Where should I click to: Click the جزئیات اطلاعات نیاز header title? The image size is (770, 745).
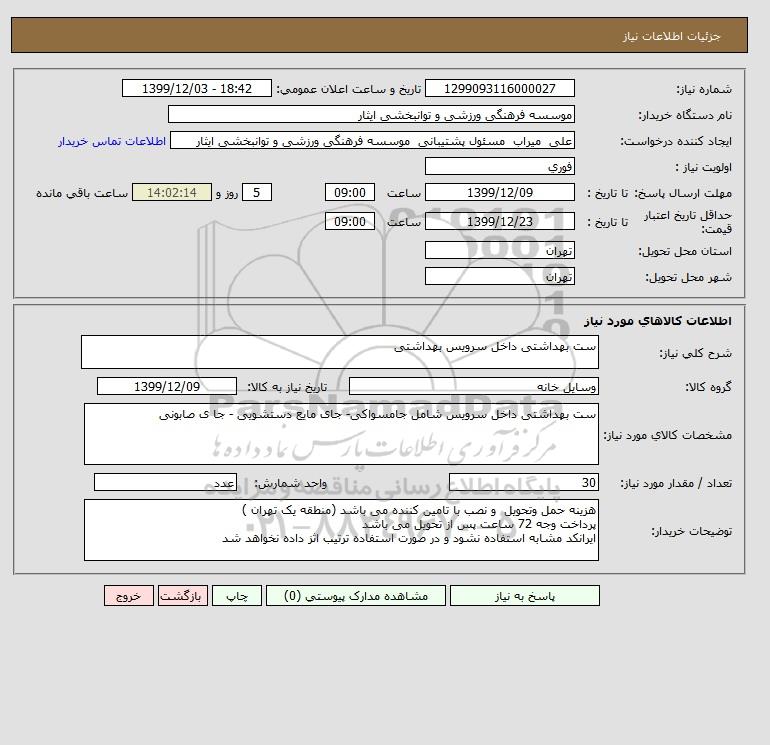click(671, 36)
